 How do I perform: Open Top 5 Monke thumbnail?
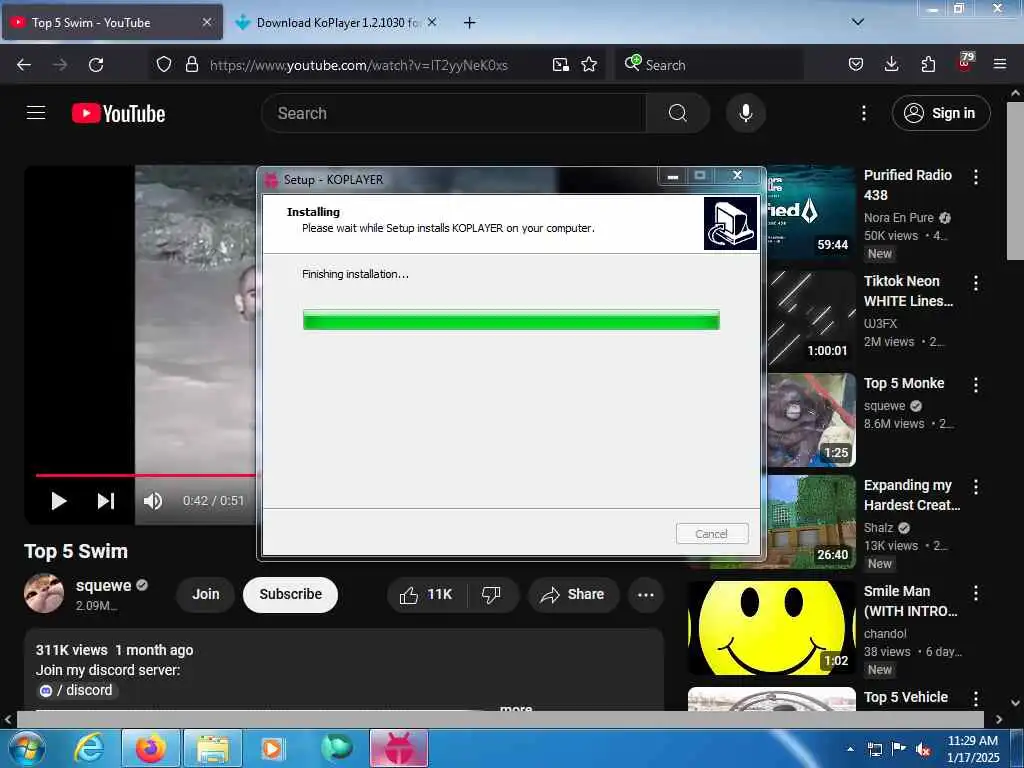click(x=811, y=419)
